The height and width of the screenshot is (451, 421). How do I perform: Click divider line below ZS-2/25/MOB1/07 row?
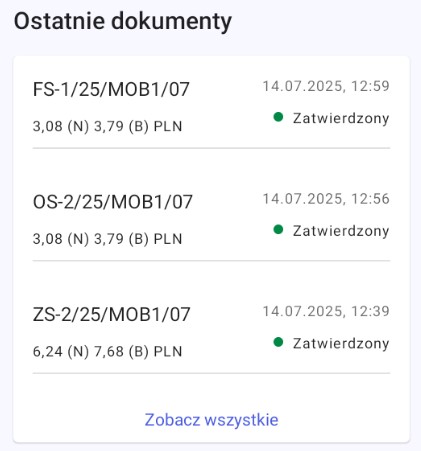211,373
